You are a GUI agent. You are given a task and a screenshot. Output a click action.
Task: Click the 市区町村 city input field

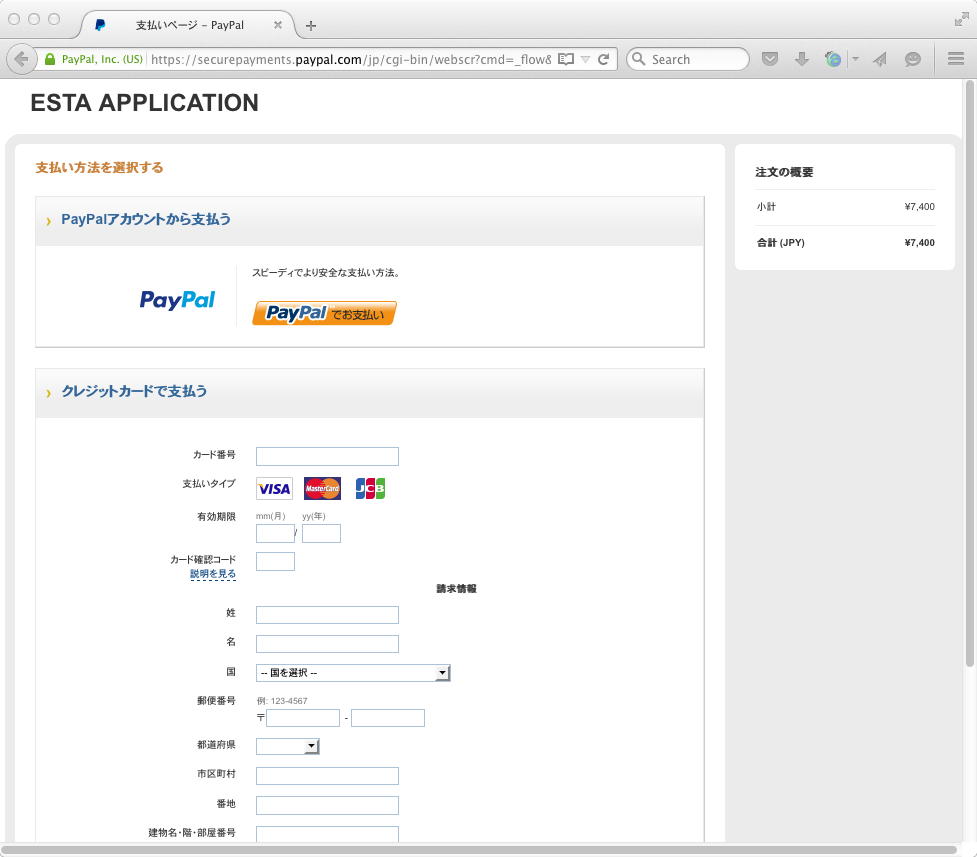point(327,776)
